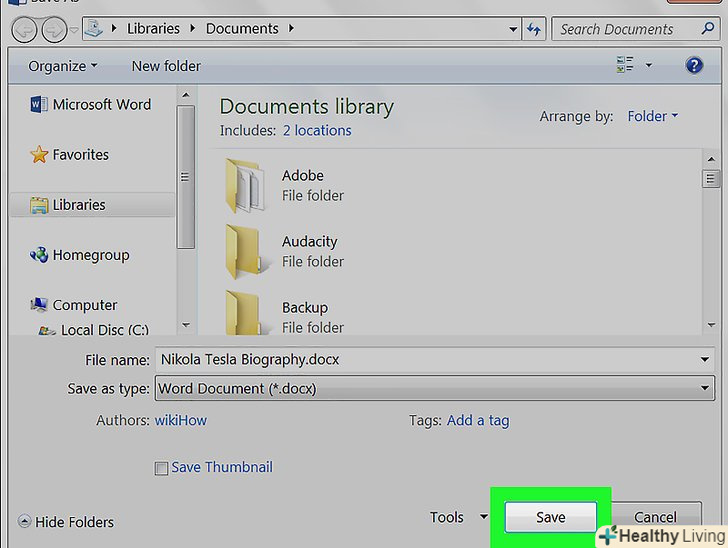
Task: Select the Adobe folder icon
Action: (245, 185)
